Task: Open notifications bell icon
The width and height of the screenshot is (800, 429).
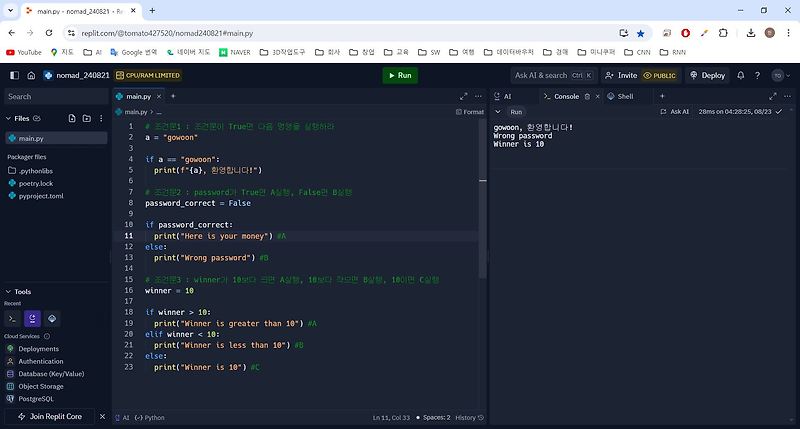Action: click(740, 75)
